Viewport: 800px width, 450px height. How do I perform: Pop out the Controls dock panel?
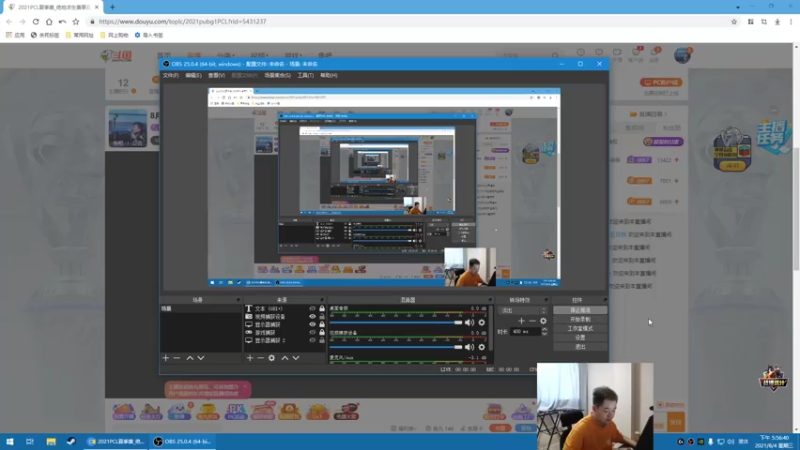click(605, 300)
